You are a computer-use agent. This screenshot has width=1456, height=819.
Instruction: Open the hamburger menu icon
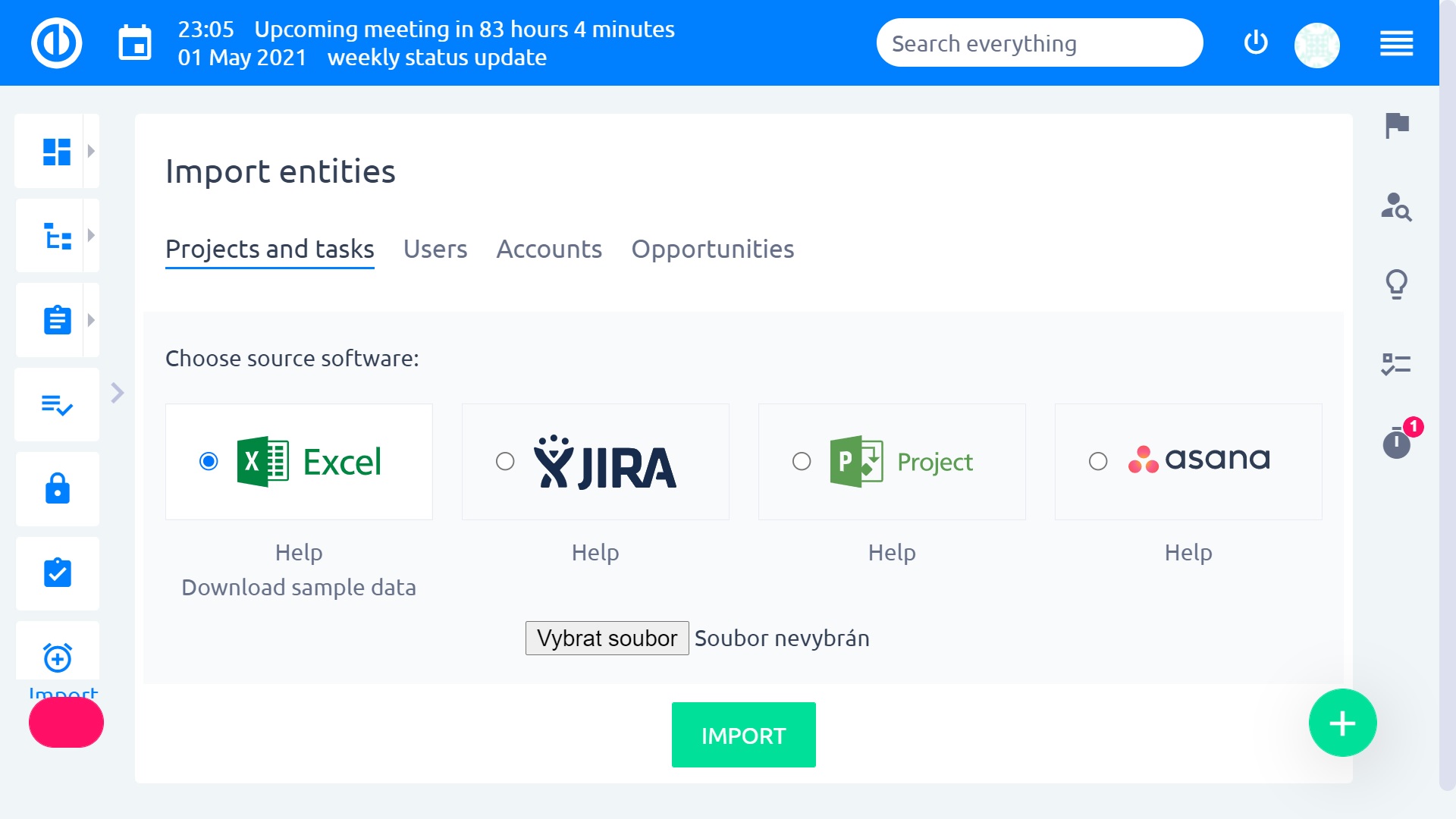click(1396, 43)
